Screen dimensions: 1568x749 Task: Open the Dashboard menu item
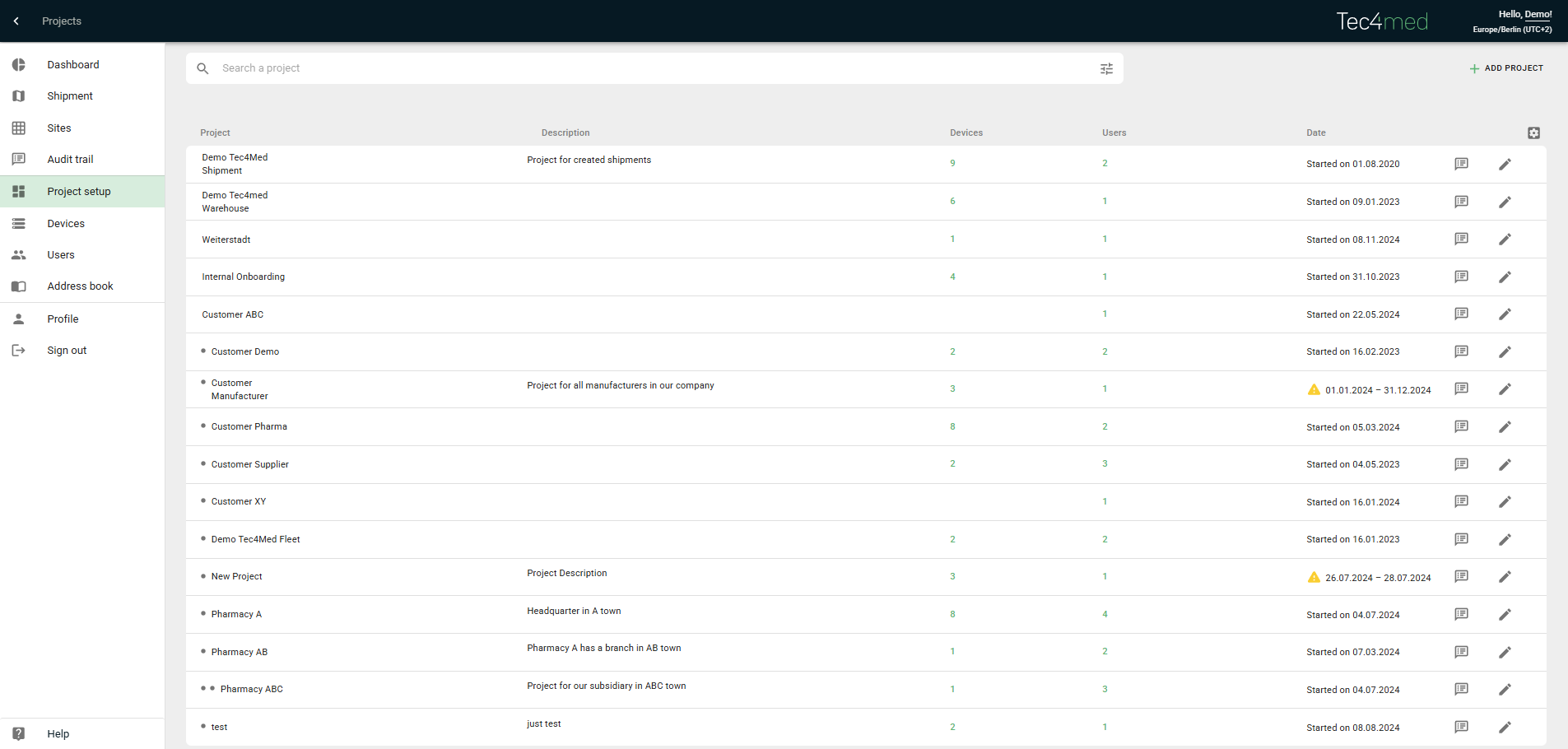pos(72,65)
